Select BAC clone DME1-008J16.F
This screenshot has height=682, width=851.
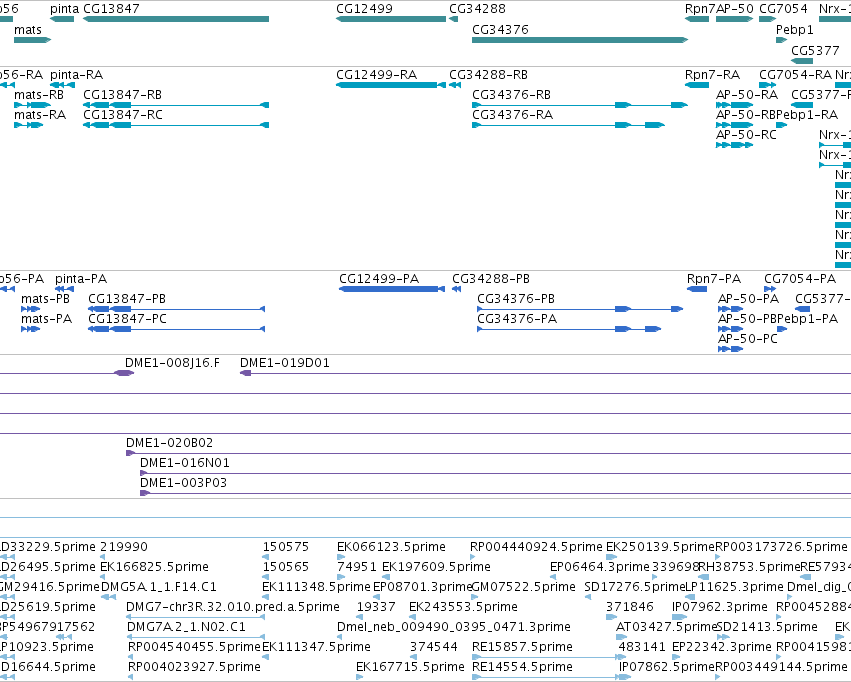pos(124,373)
